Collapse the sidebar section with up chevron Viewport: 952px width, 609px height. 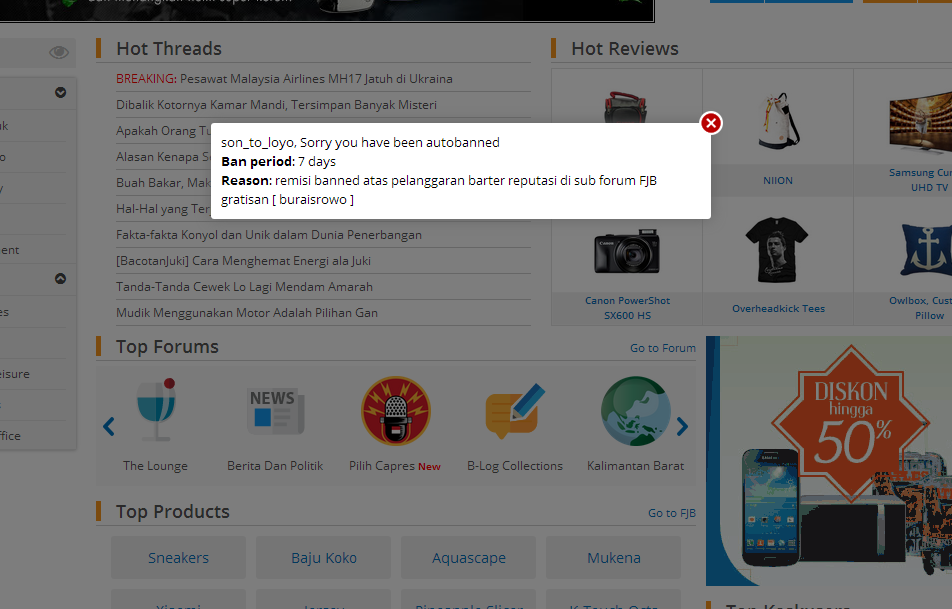point(60,279)
